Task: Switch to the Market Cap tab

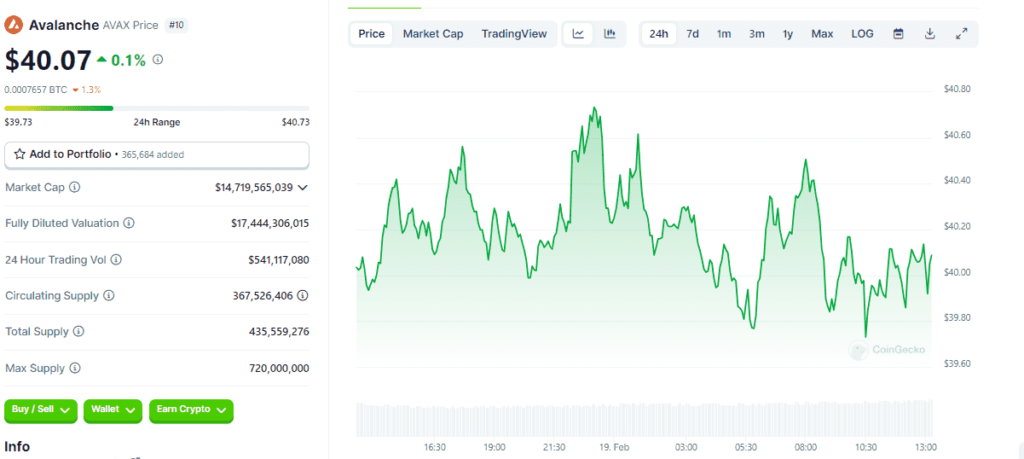Action: (x=433, y=34)
